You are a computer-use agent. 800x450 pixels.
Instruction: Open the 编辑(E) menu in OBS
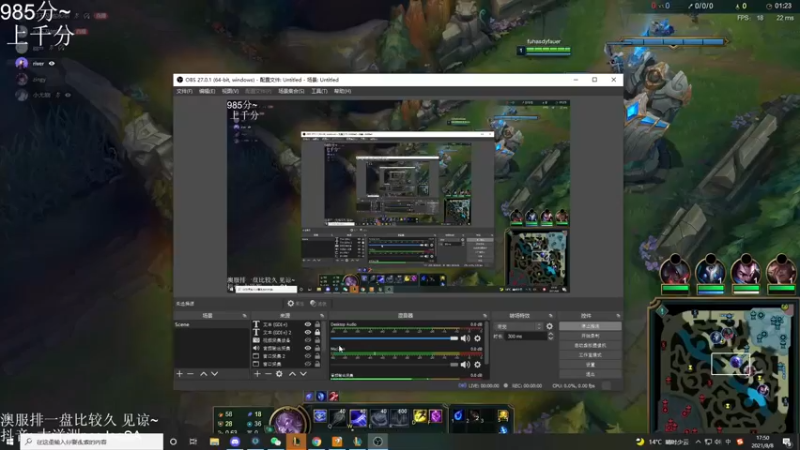coord(207,91)
